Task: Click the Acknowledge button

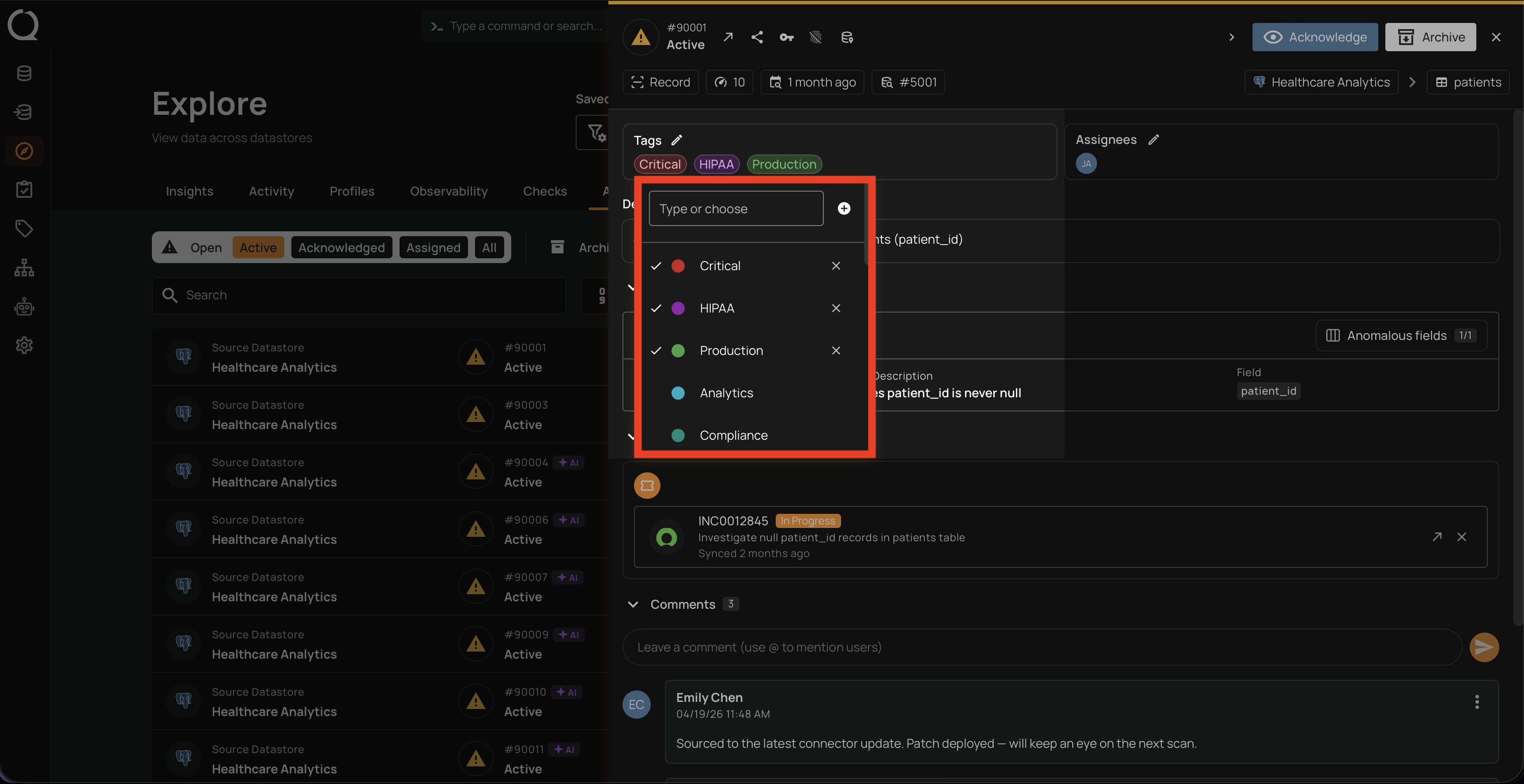Action: click(x=1315, y=37)
